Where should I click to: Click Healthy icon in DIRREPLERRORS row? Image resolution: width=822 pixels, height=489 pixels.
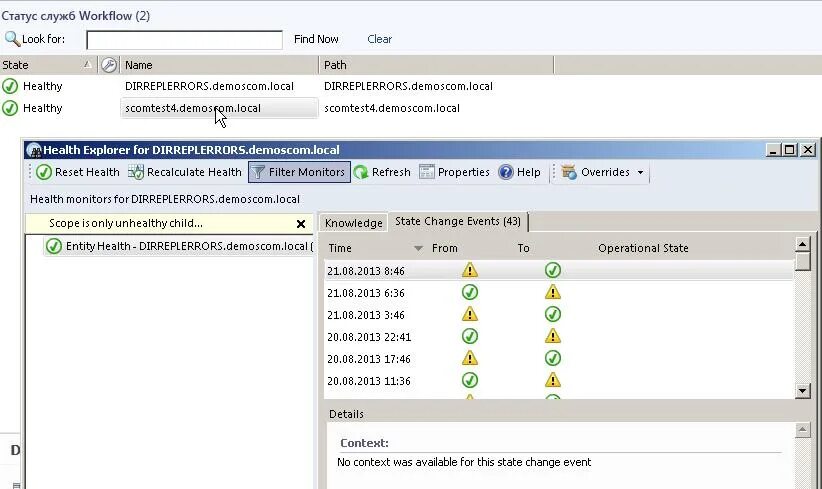click(10, 86)
